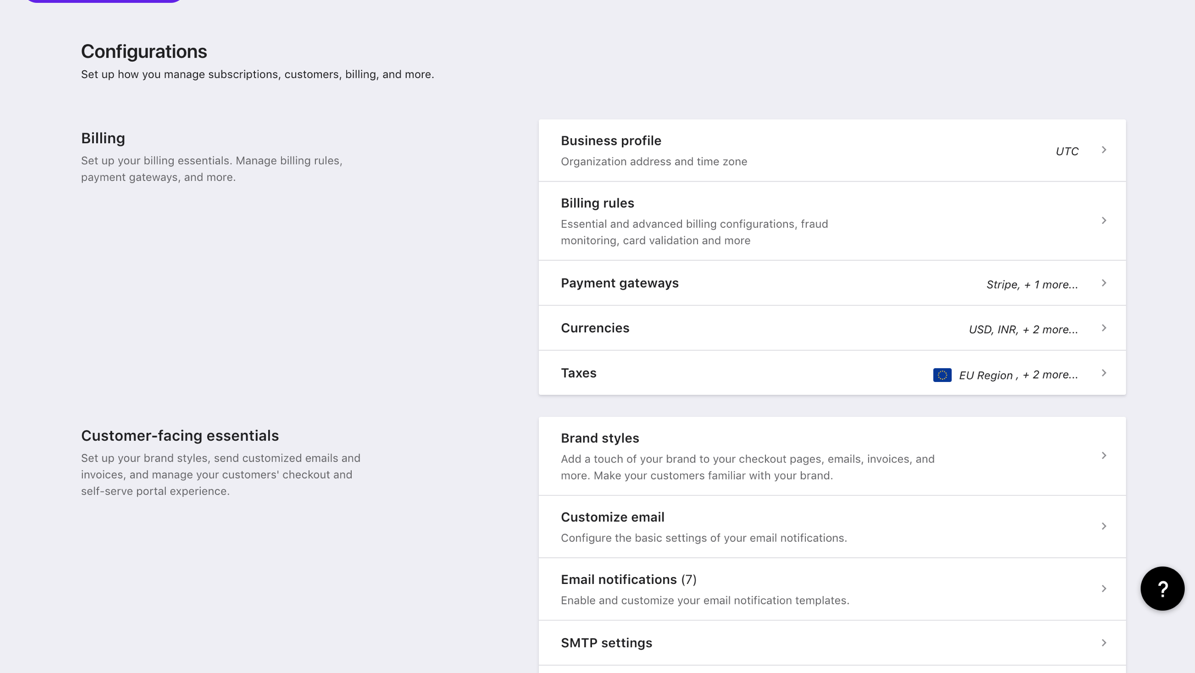This screenshot has height=673, width=1195.
Task: Click the Brand styles chevron arrow
Action: 1104,456
